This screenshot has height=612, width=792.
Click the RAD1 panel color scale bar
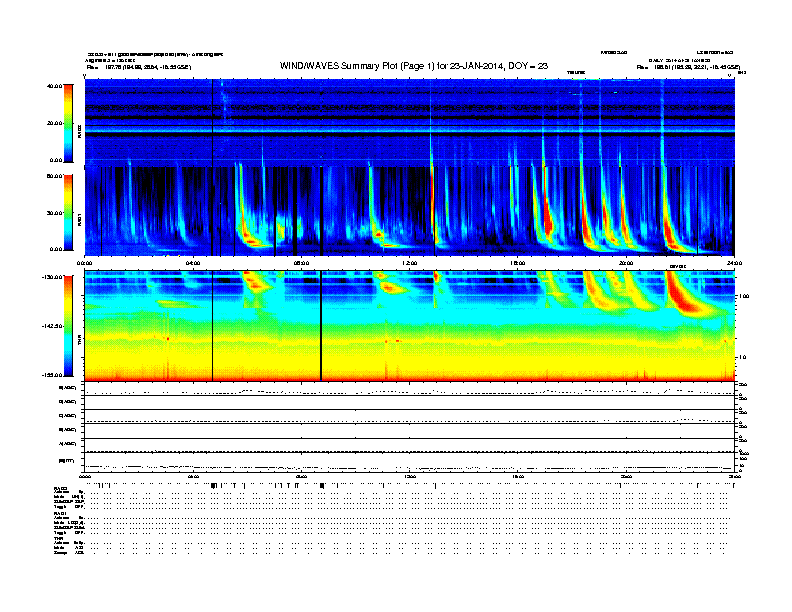click(x=68, y=213)
